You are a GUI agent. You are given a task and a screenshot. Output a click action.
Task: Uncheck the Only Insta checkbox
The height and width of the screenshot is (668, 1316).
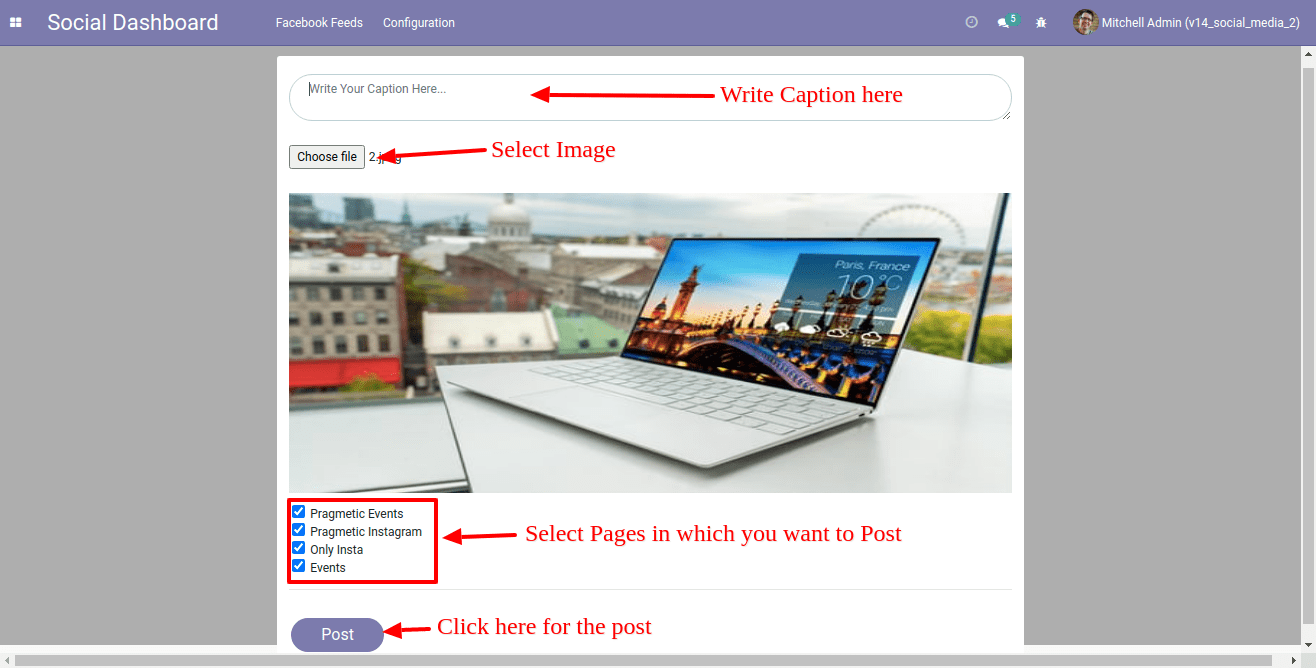pyautogui.click(x=298, y=548)
